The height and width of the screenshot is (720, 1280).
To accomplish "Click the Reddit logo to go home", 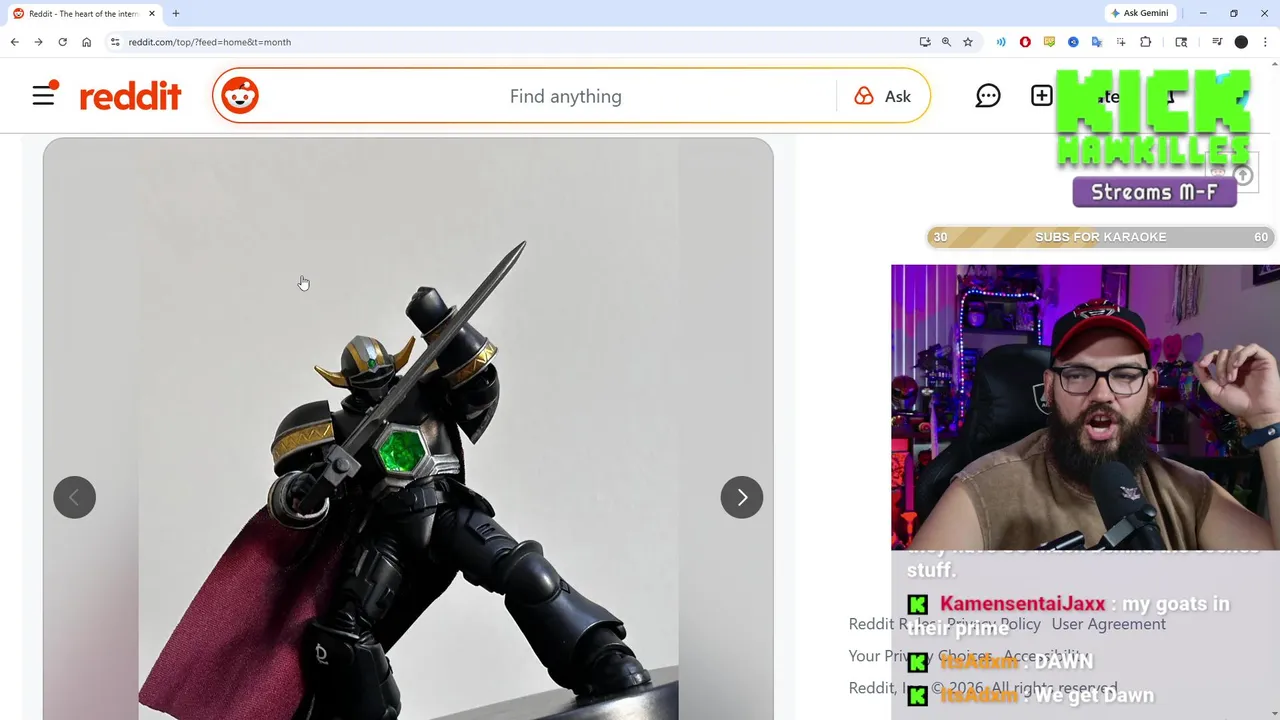I will pos(130,96).
